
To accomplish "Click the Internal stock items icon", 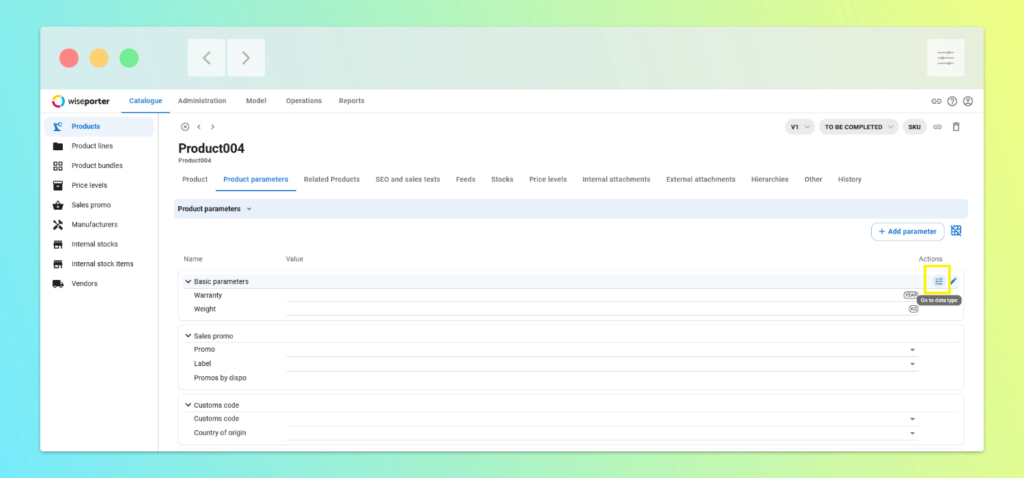I will (x=57, y=264).
